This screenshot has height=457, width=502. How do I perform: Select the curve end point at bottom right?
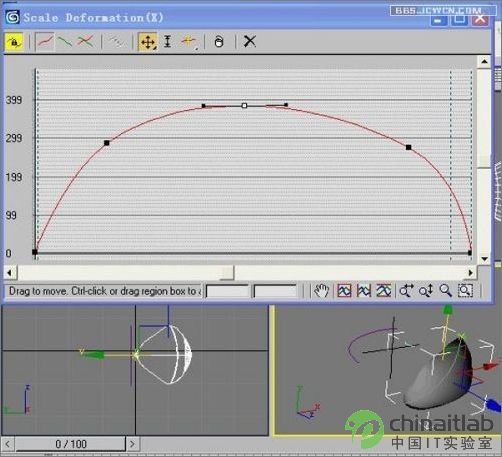coord(470,253)
